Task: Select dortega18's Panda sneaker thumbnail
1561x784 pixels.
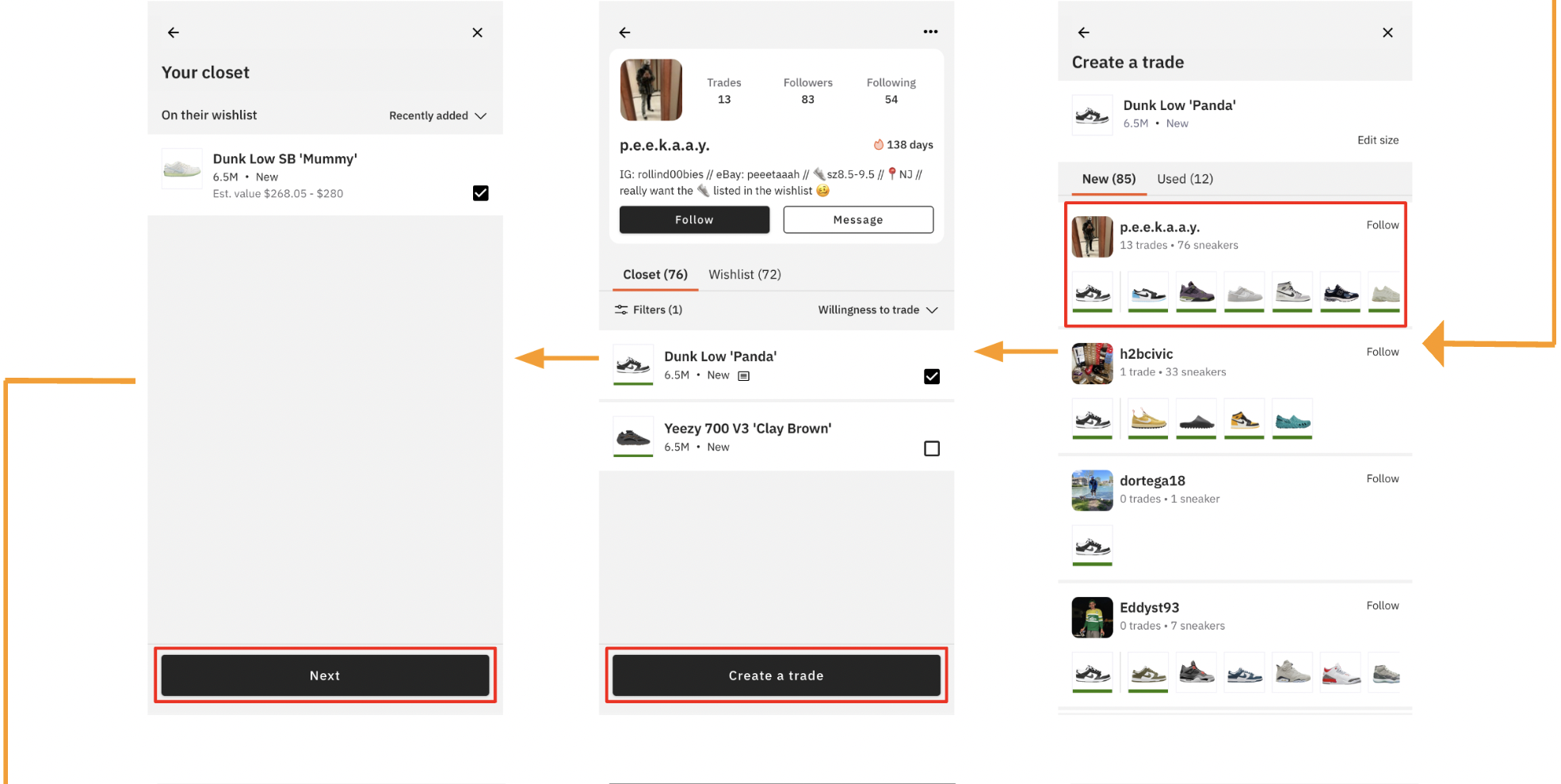Action: (1092, 546)
